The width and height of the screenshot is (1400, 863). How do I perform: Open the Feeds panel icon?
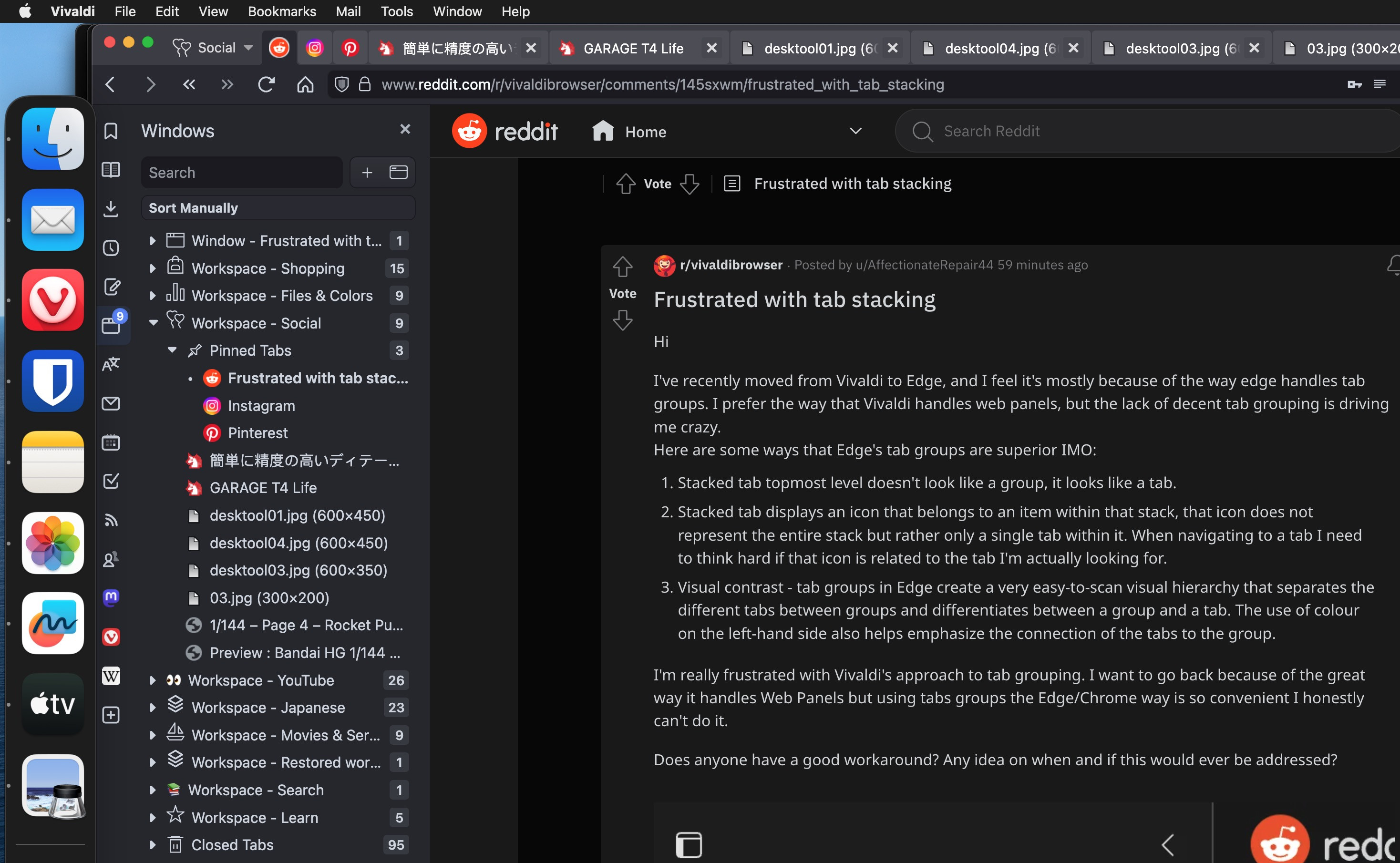click(x=111, y=520)
